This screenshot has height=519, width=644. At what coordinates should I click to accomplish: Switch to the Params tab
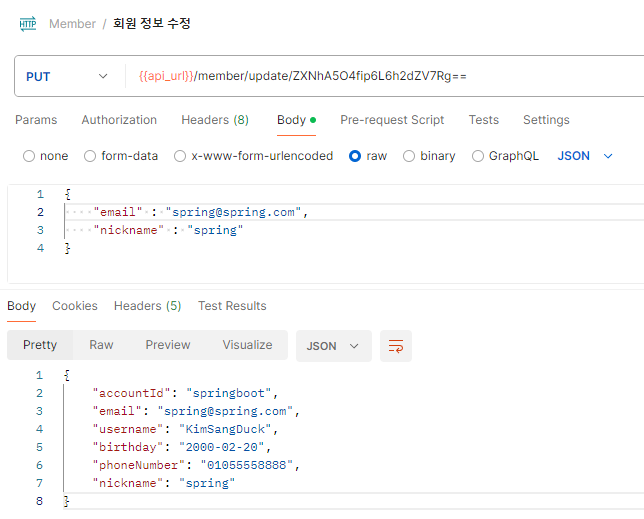pyautogui.click(x=36, y=120)
